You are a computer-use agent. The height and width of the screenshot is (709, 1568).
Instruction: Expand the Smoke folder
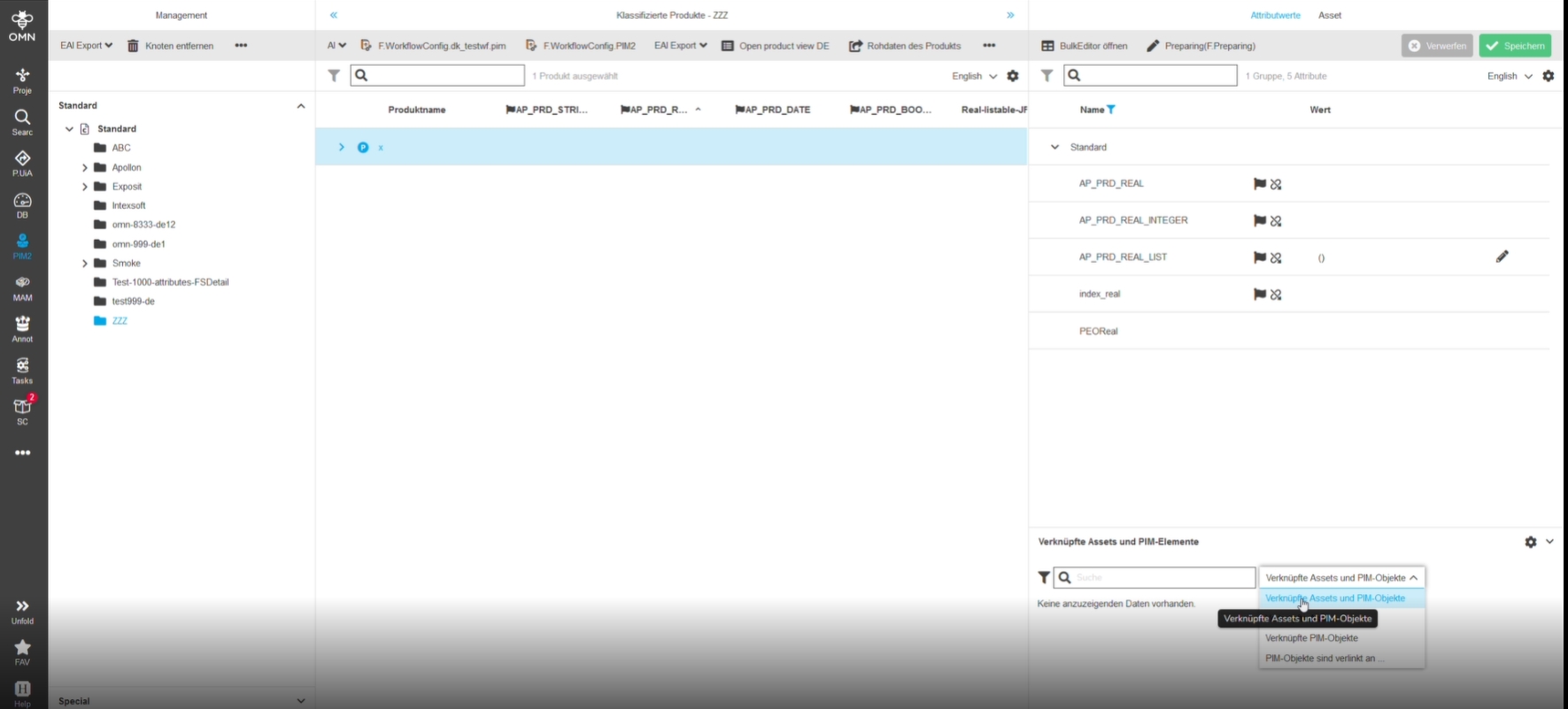tap(85, 264)
